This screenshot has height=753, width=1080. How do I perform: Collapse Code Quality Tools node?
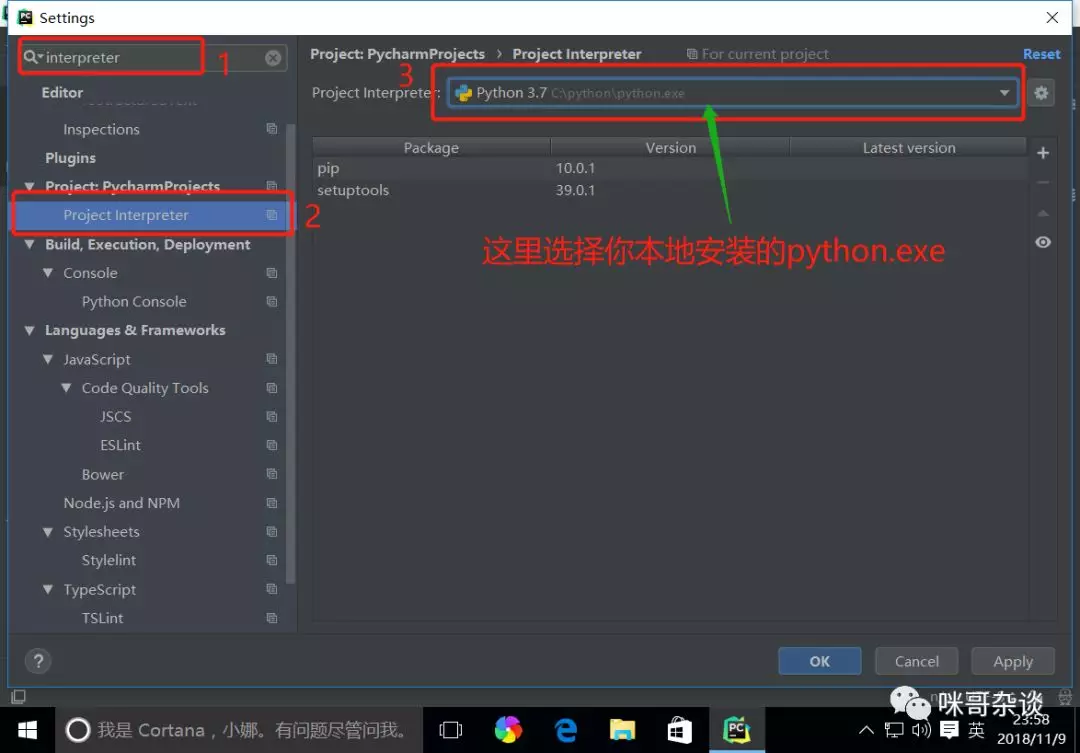(x=66, y=388)
